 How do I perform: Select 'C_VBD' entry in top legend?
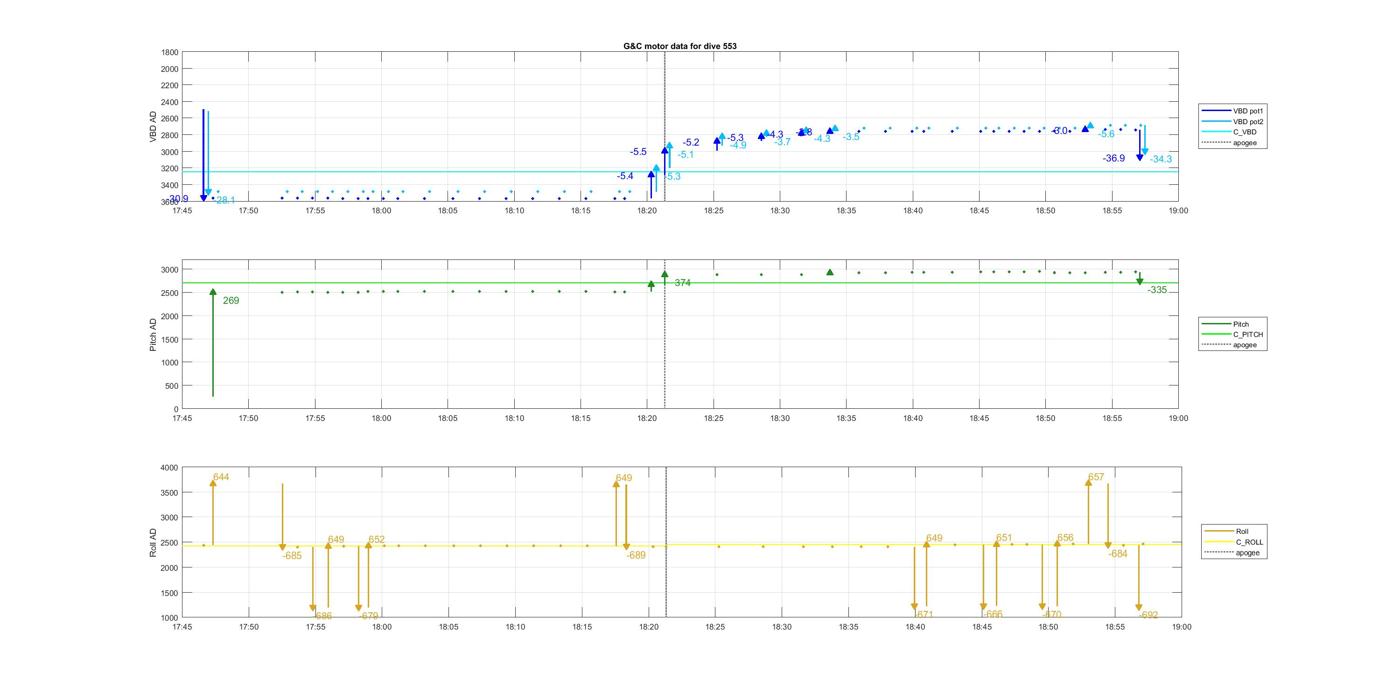1245,132
